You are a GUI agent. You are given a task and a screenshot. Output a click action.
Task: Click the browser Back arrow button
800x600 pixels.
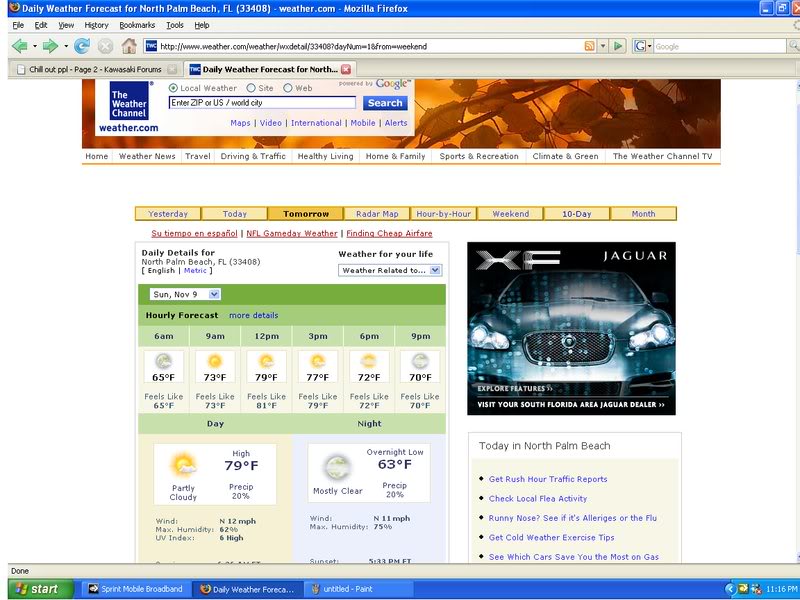click(x=20, y=46)
